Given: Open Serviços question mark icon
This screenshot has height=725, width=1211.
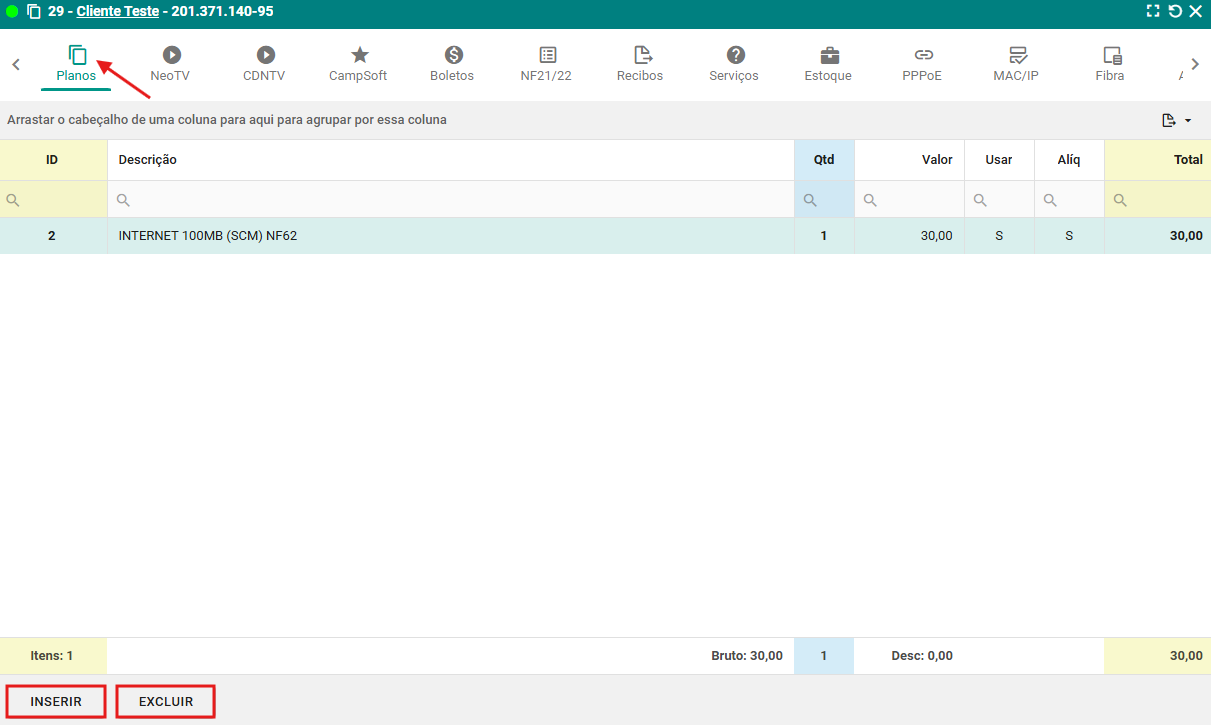Looking at the screenshot, I should pyautogui.click(x=734, y=55).
